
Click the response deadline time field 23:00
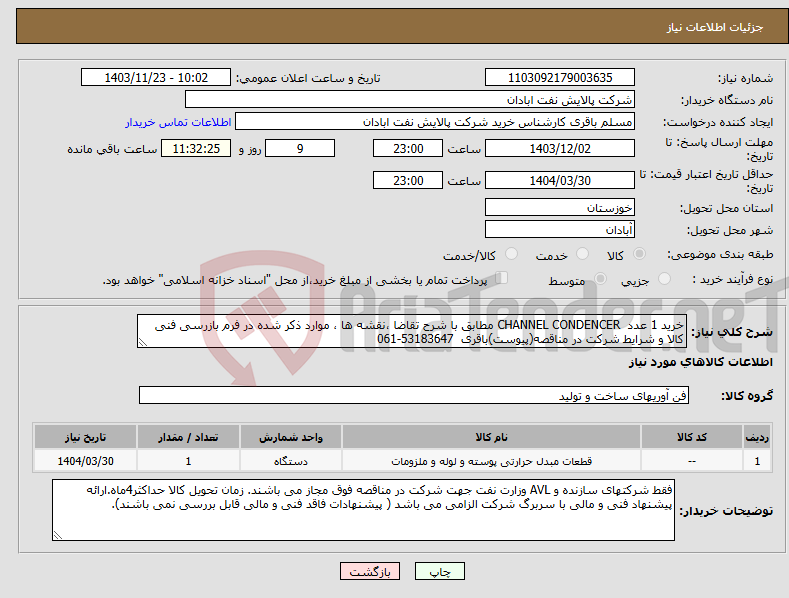point(408,148)
